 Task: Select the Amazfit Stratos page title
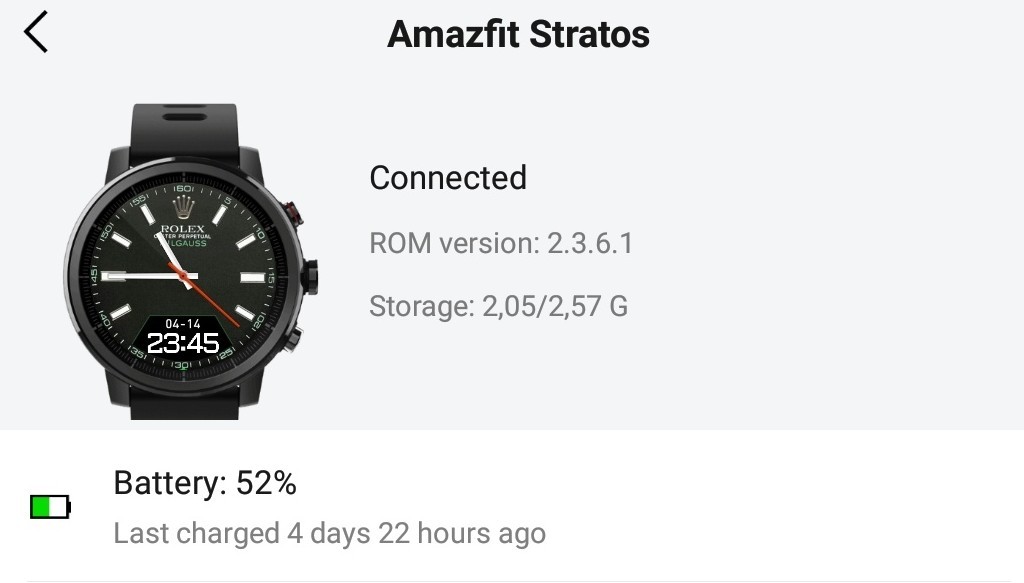tap(518, 34)
